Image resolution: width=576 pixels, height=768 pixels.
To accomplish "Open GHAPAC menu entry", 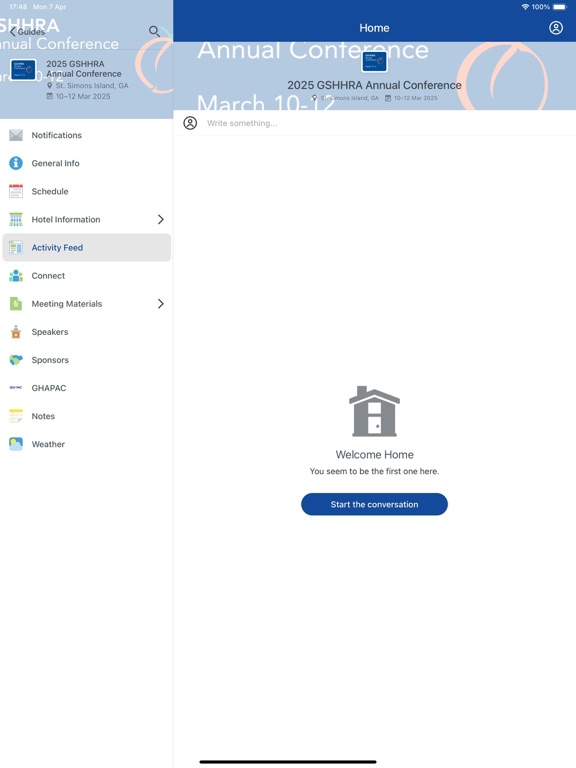I will 87,388.
